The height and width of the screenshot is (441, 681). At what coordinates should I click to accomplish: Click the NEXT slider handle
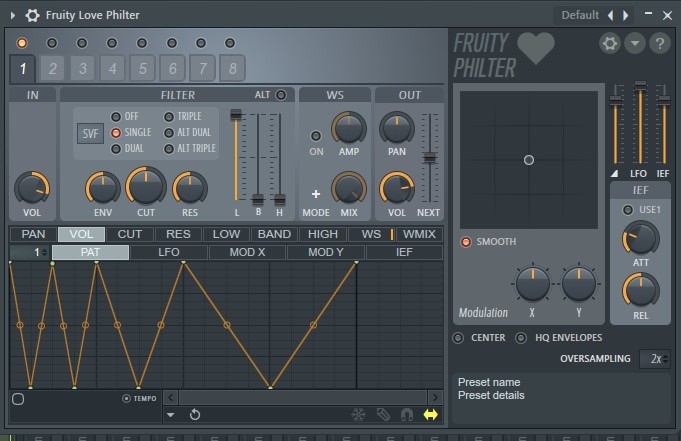pyautogui.click(x=430, y=158)
